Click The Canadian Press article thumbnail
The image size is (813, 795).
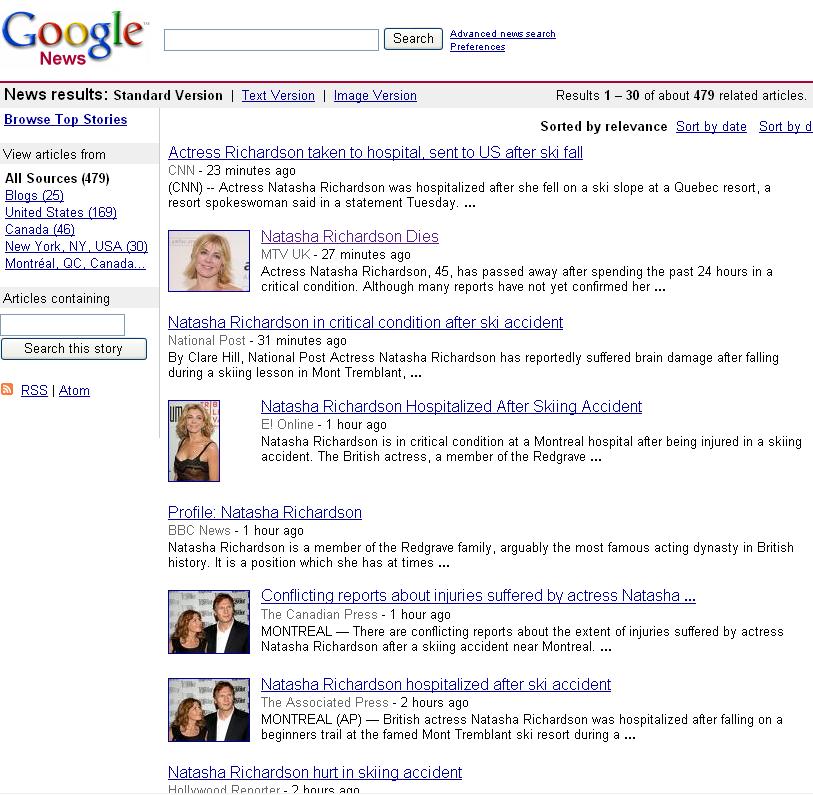click(x=209, y=622)
